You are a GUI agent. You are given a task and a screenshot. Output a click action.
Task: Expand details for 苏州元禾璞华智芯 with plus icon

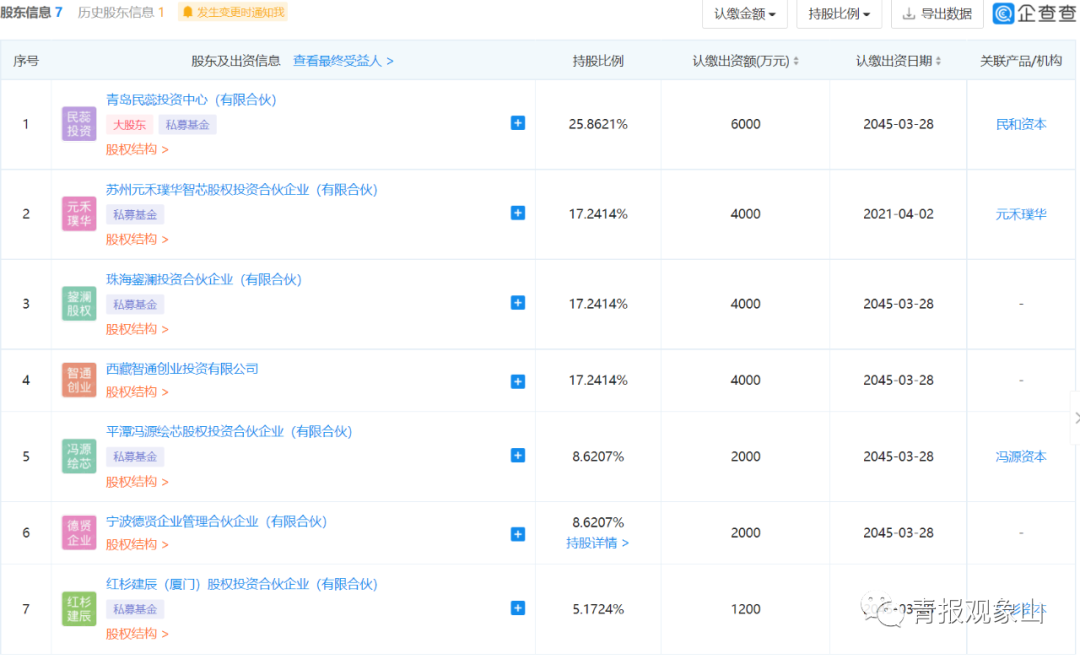[x=518, y=213]
